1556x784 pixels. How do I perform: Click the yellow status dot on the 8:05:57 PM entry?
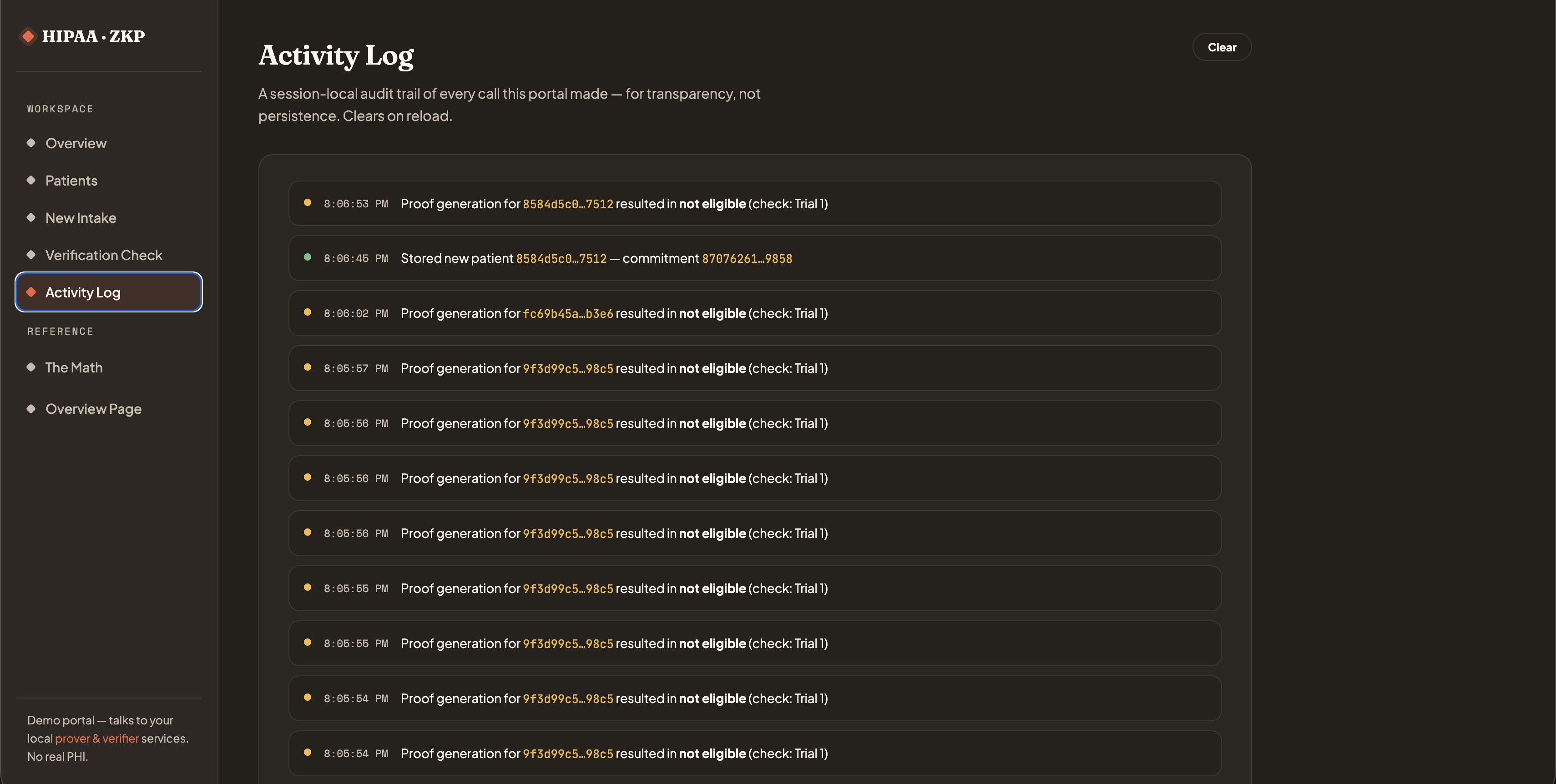pos(308,367)
